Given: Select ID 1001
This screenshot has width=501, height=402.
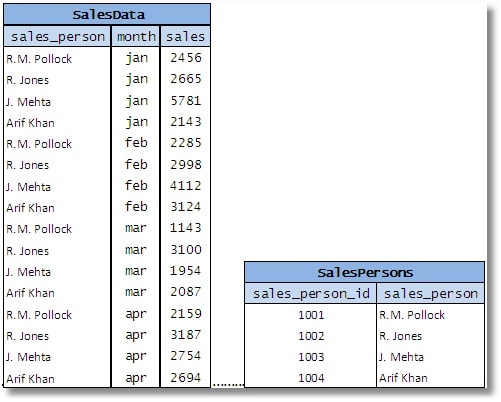Looking at the screenshot, I should pyautogui.click(x=311, y=315).
